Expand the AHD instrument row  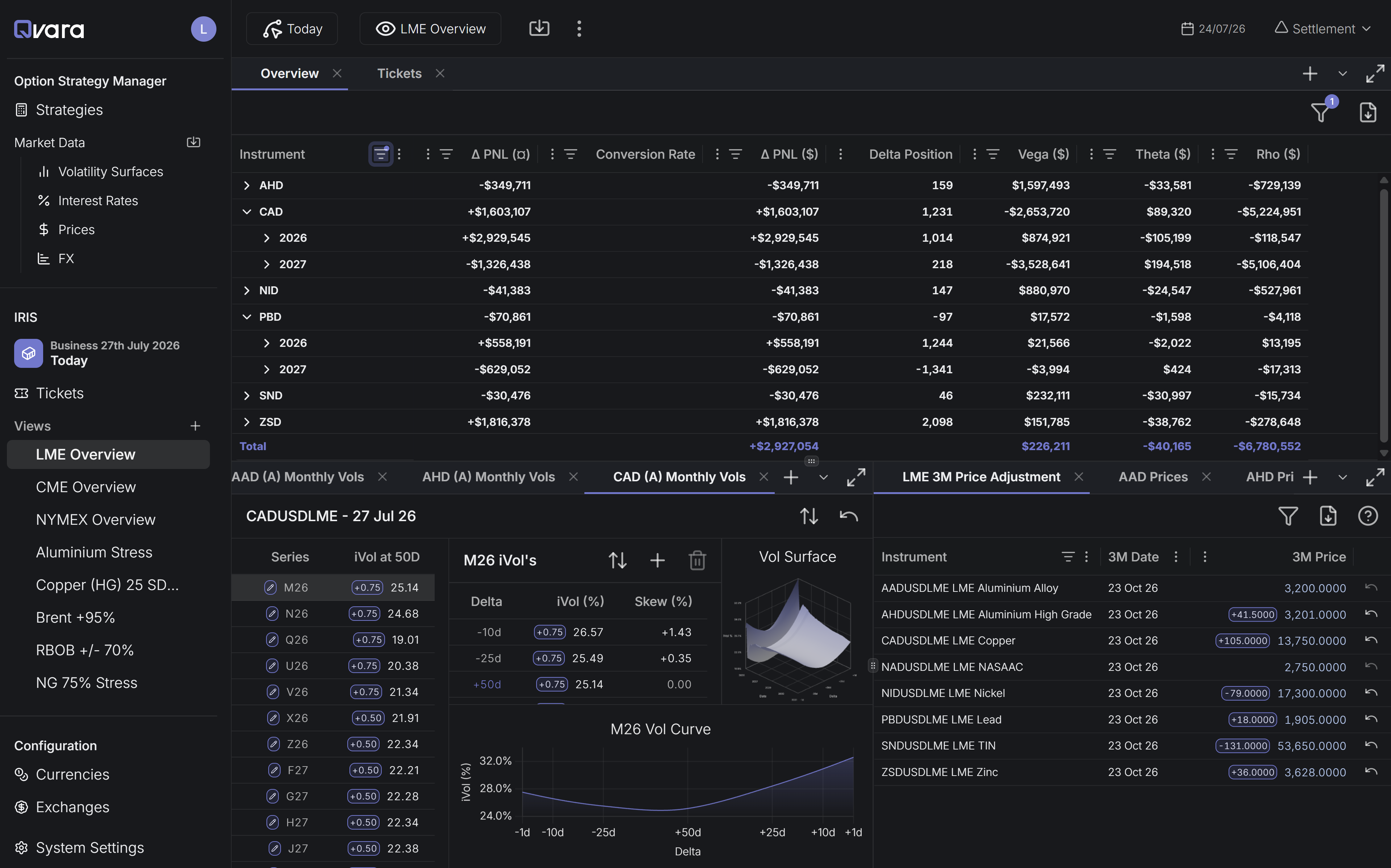246,186
